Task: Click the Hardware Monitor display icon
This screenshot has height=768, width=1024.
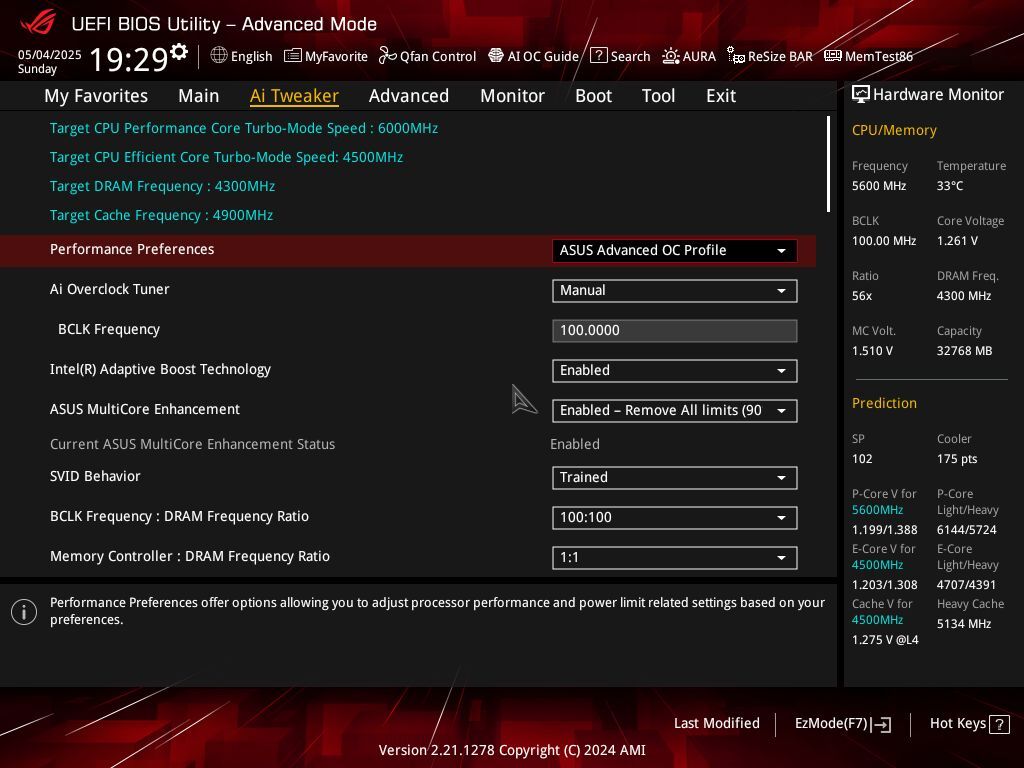Action: click(861, 95)
